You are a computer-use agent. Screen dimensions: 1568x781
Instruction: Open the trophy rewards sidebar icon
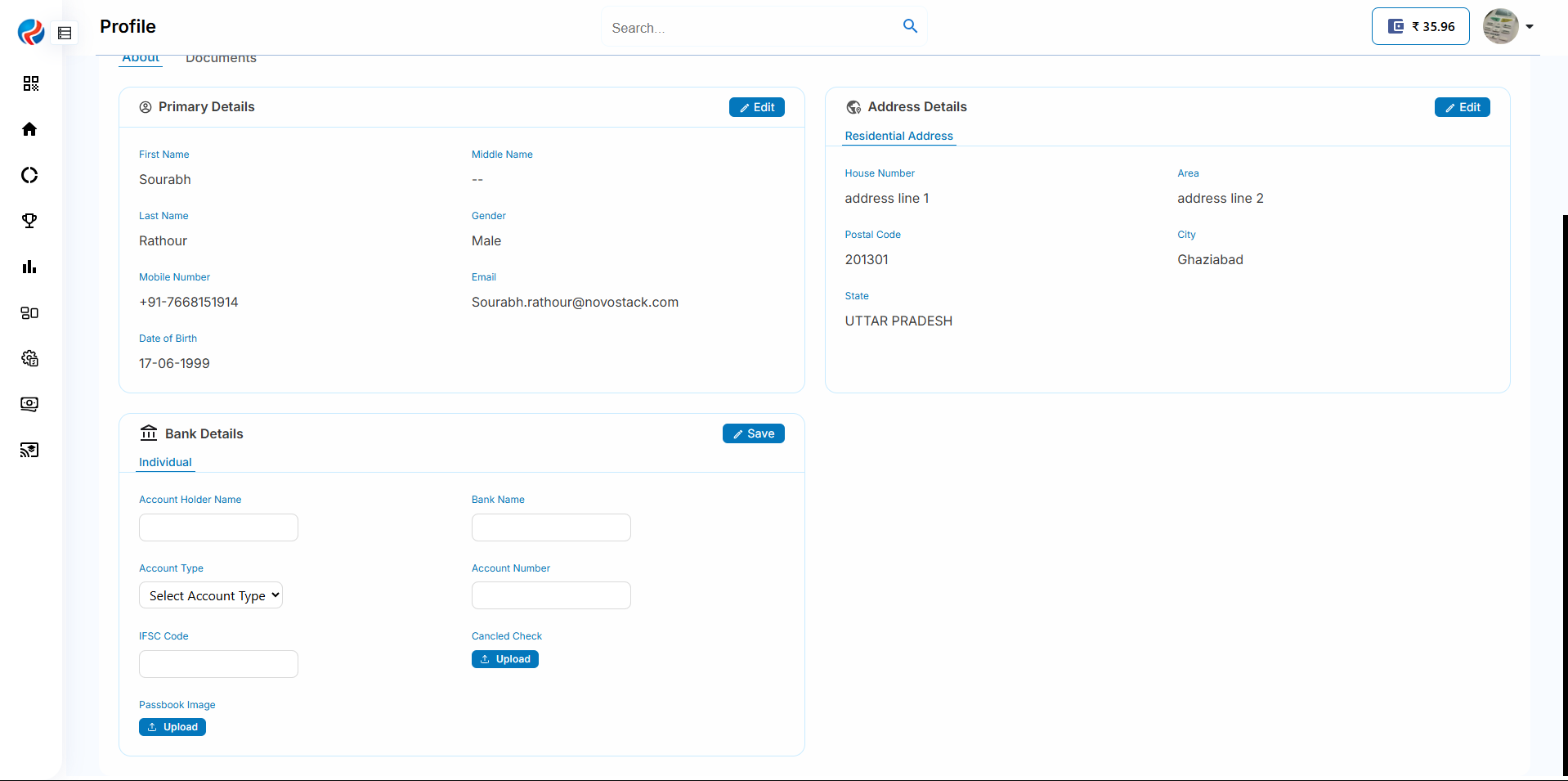pos(30,221)
